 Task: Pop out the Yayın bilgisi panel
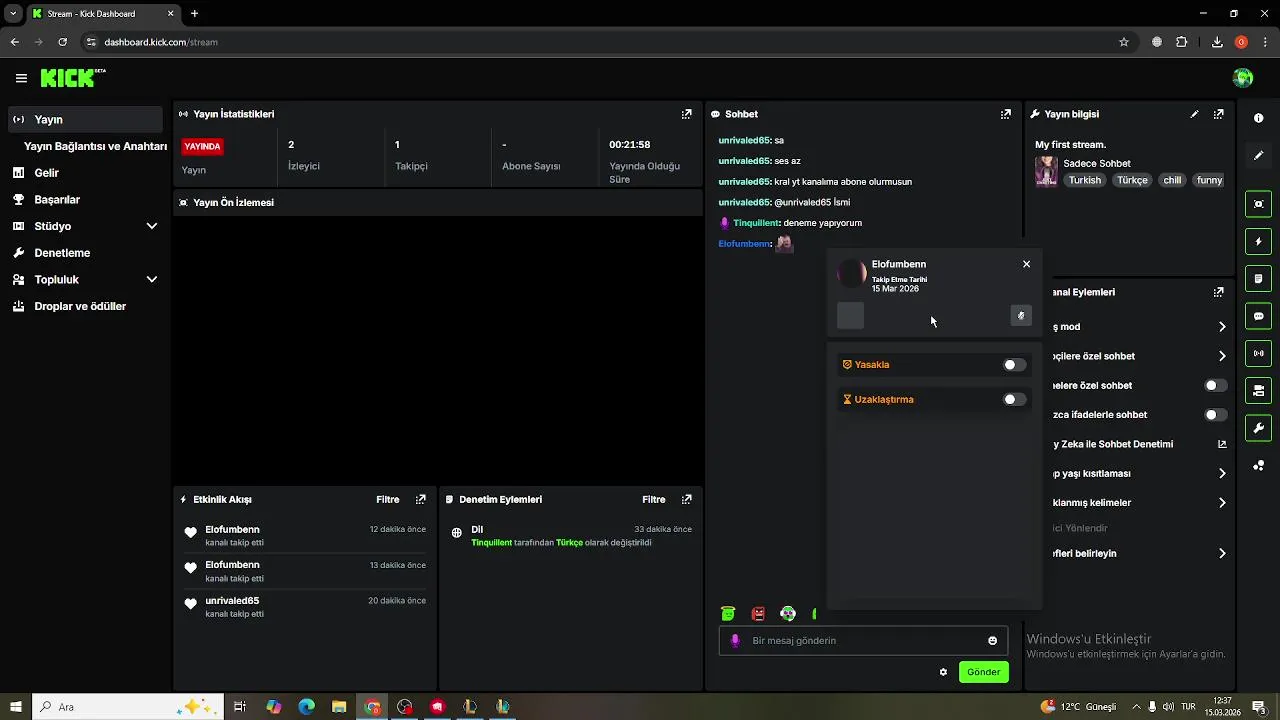pos(1218,114)
